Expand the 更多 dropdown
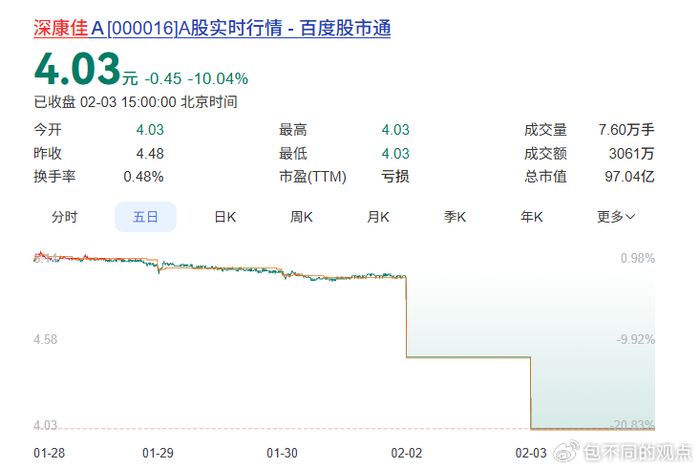The image size is (700, 470). point(616,217)
